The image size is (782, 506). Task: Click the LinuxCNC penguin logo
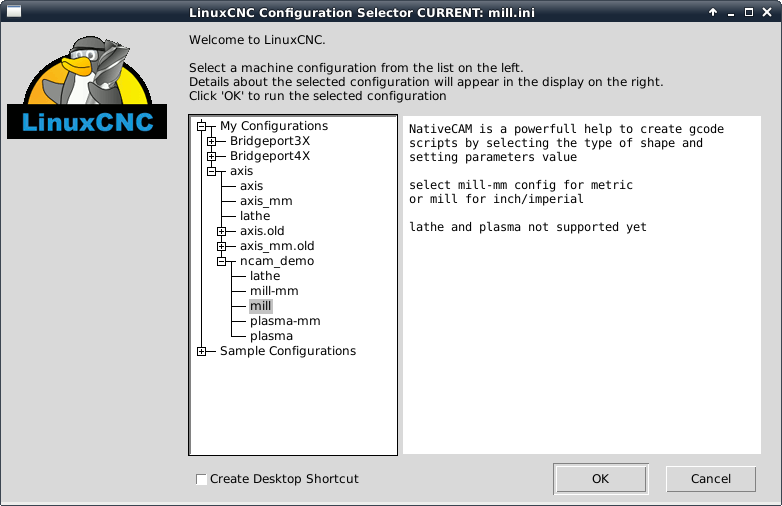tap(87, 87)
